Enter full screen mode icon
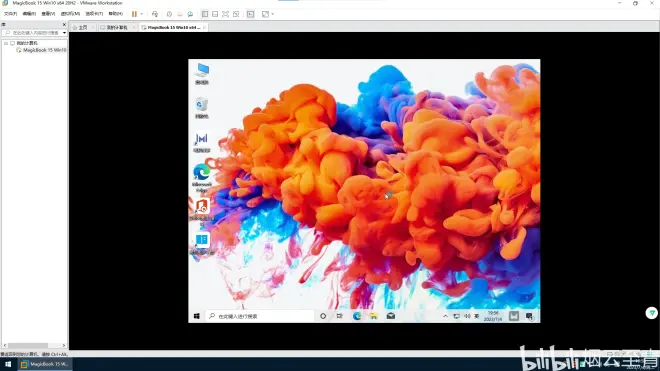This screenshot has height=371, width=660. (x=226, y=14)
